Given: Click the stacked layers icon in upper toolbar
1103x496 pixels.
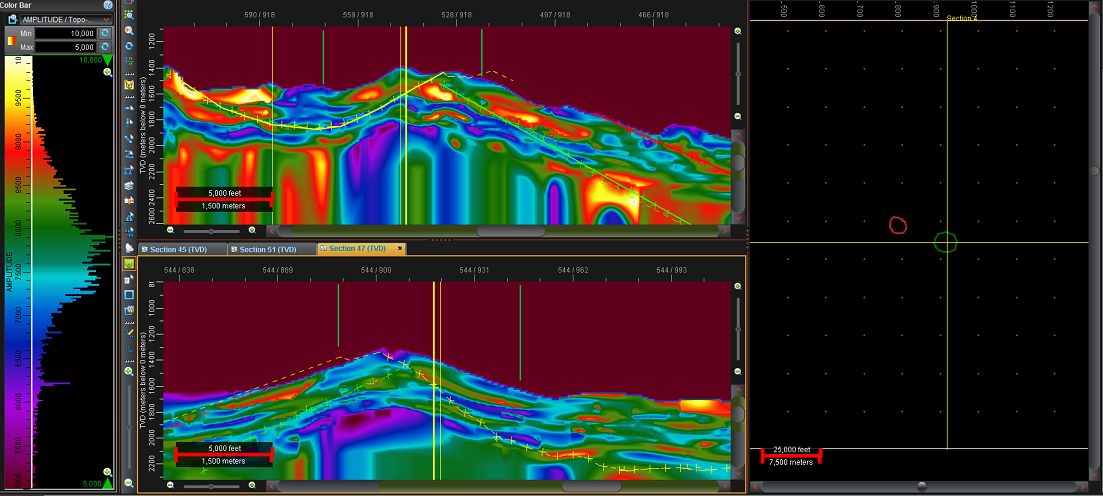Looking at the screenshot, I should pyautogui.click(x=129, y=186).
